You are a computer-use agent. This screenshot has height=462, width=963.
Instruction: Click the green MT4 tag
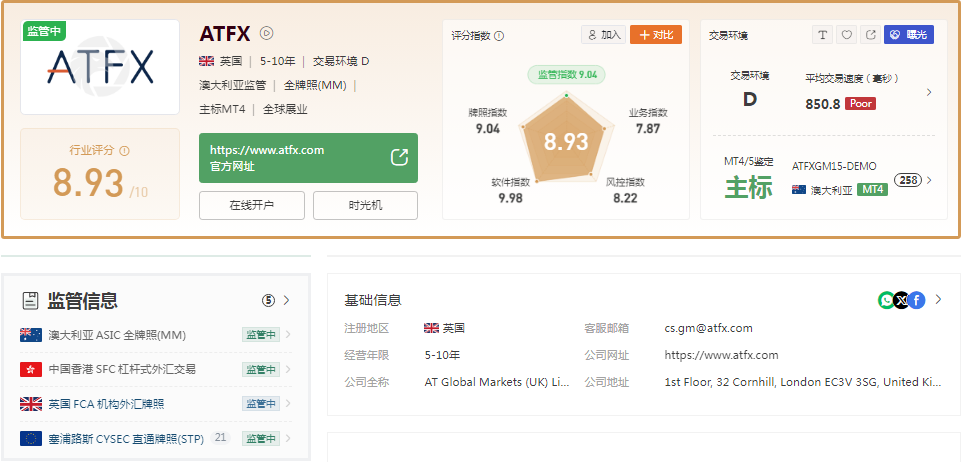coord(873,189)
